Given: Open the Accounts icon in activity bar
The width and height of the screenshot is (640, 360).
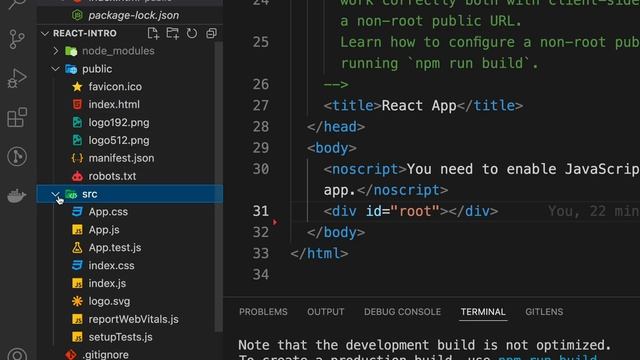Looking at the screenshot, I should coord(17,354).
